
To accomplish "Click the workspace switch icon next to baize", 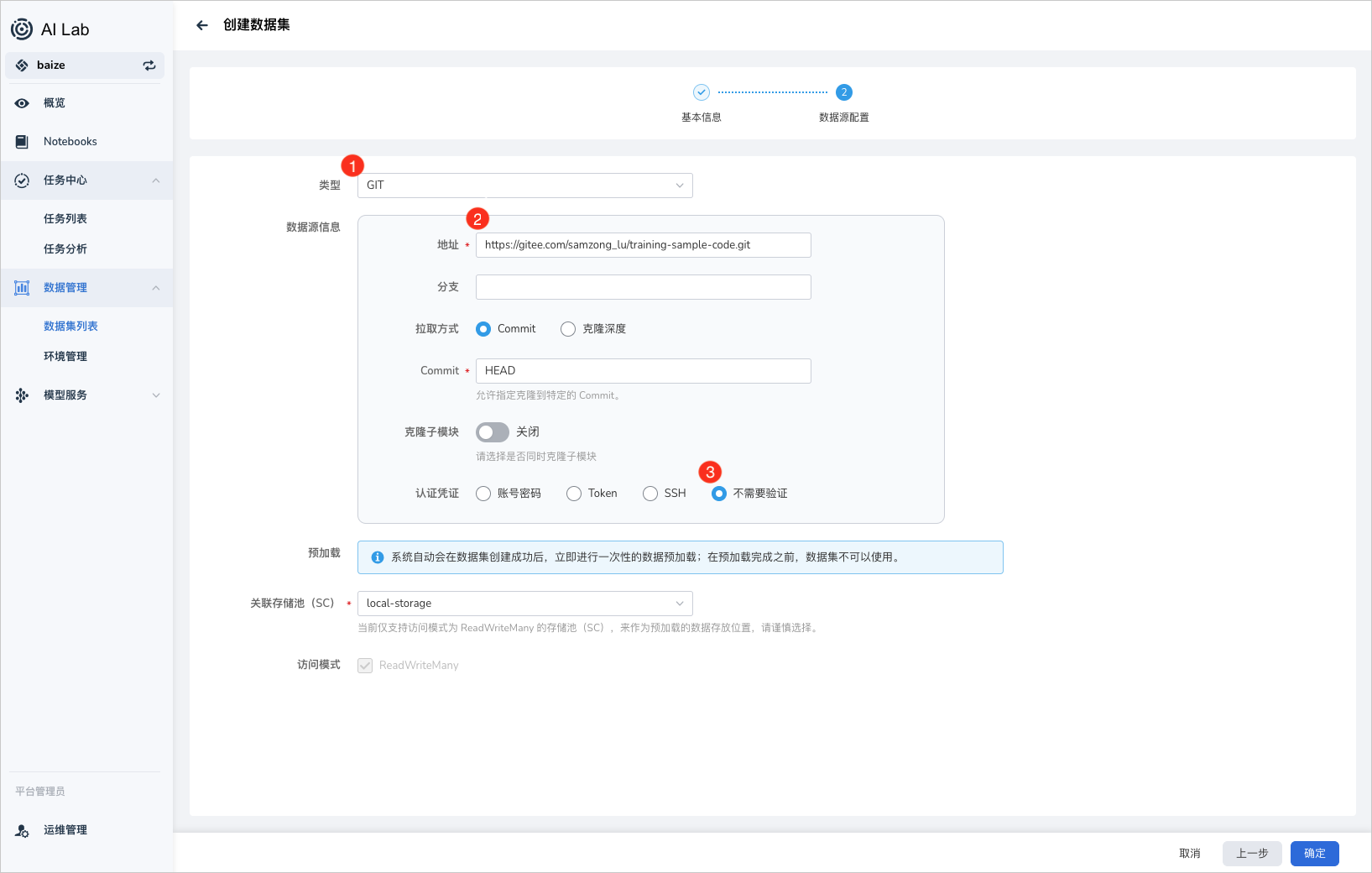I will point(149,65).
